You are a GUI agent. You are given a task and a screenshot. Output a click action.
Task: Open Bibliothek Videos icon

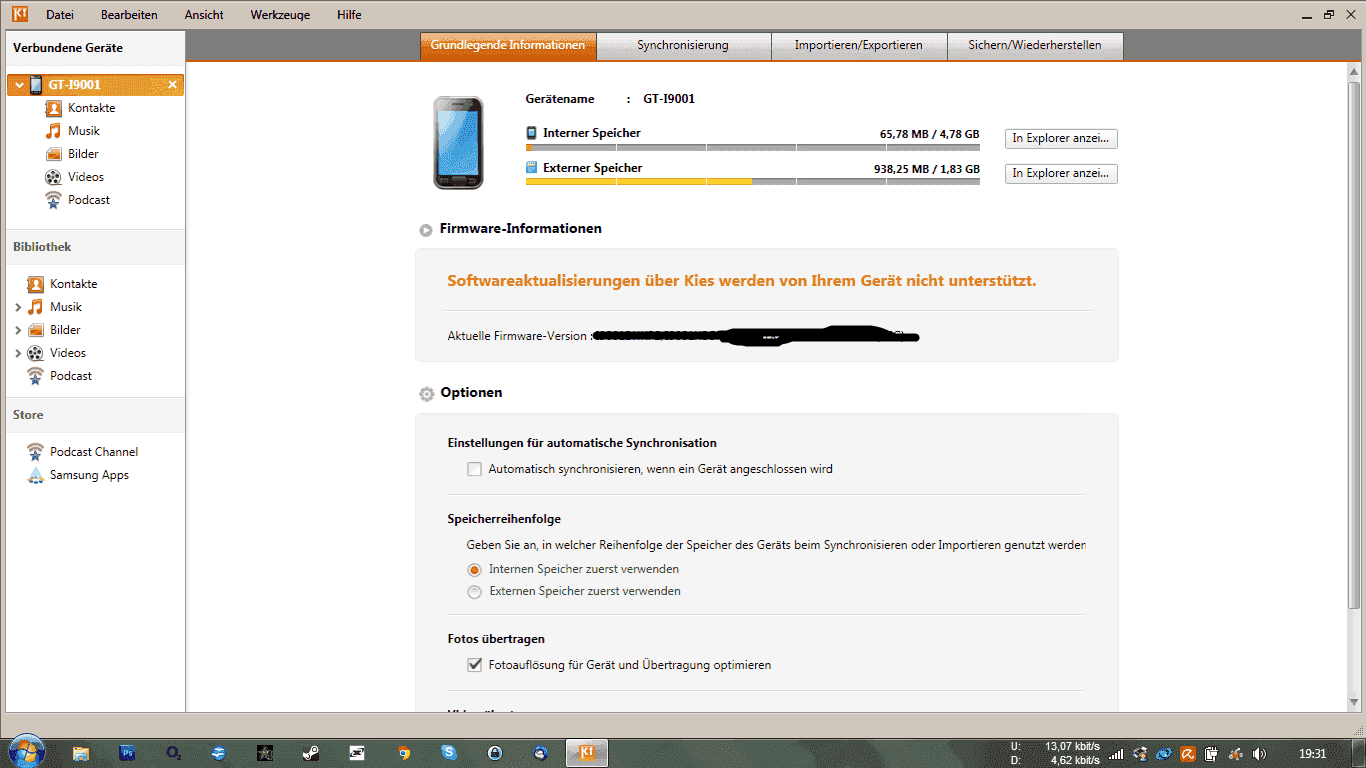[35, 353]
